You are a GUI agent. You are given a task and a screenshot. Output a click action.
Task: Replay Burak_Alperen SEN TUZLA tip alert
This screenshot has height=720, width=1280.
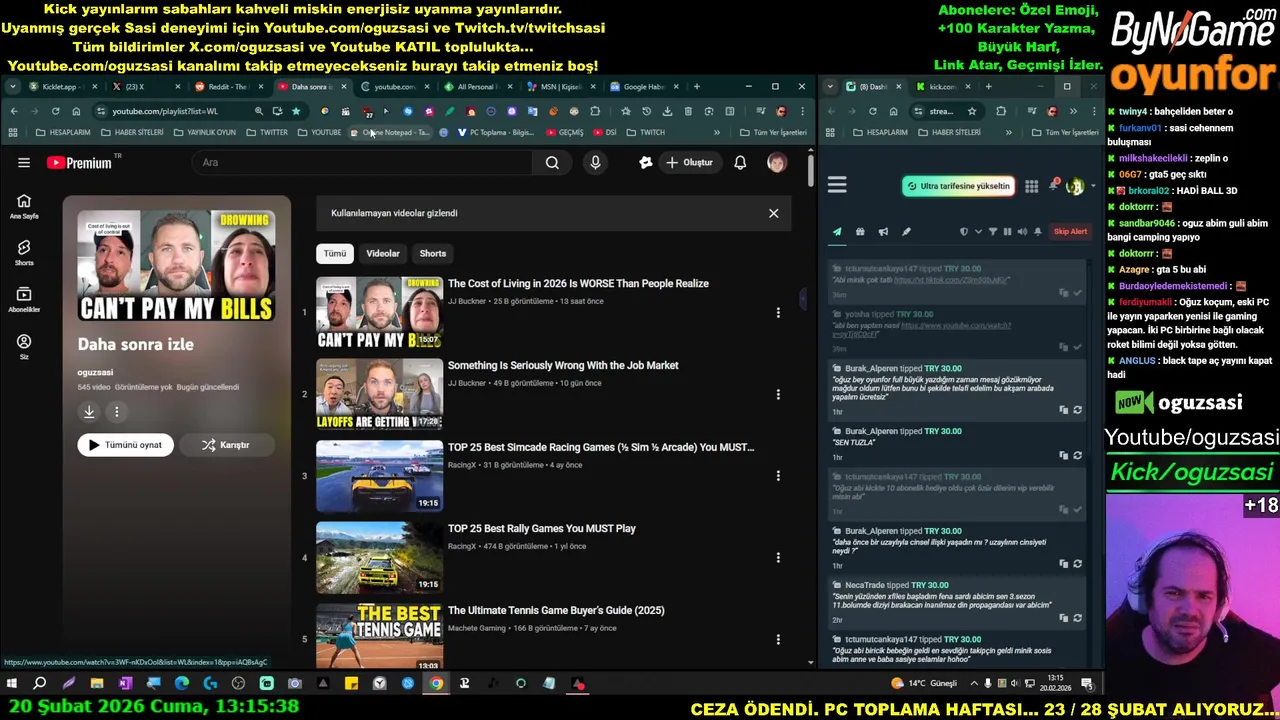point(1077,455)
